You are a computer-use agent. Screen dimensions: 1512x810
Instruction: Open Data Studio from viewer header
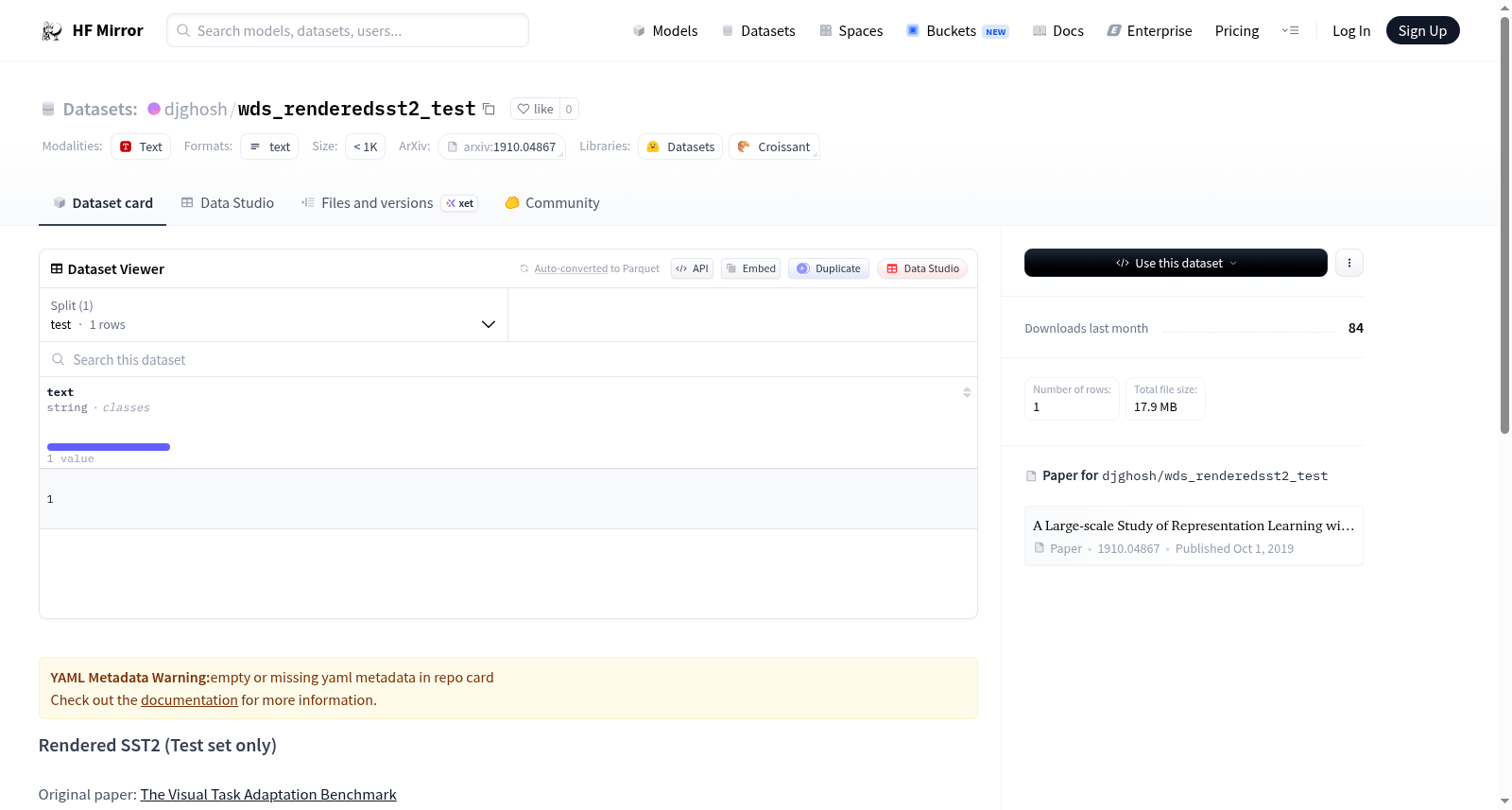tap(922, 268)
